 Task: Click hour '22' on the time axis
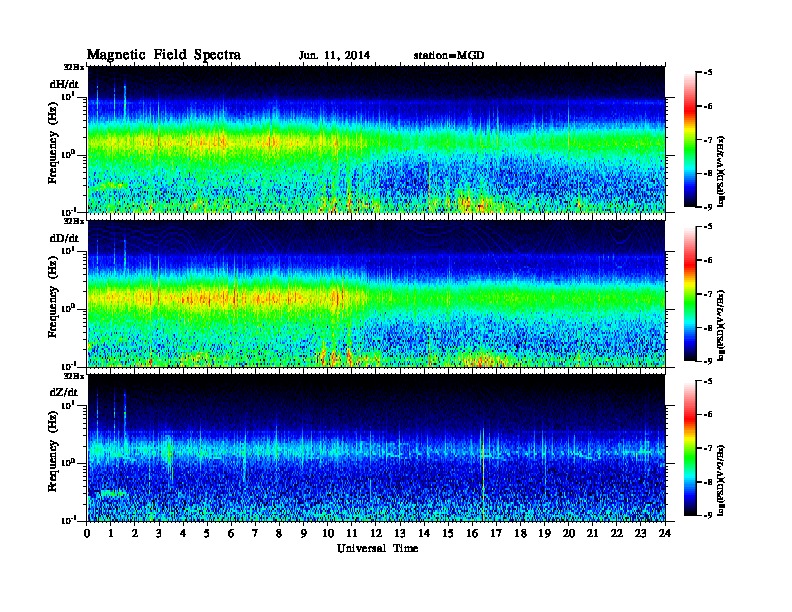point(617,533)
